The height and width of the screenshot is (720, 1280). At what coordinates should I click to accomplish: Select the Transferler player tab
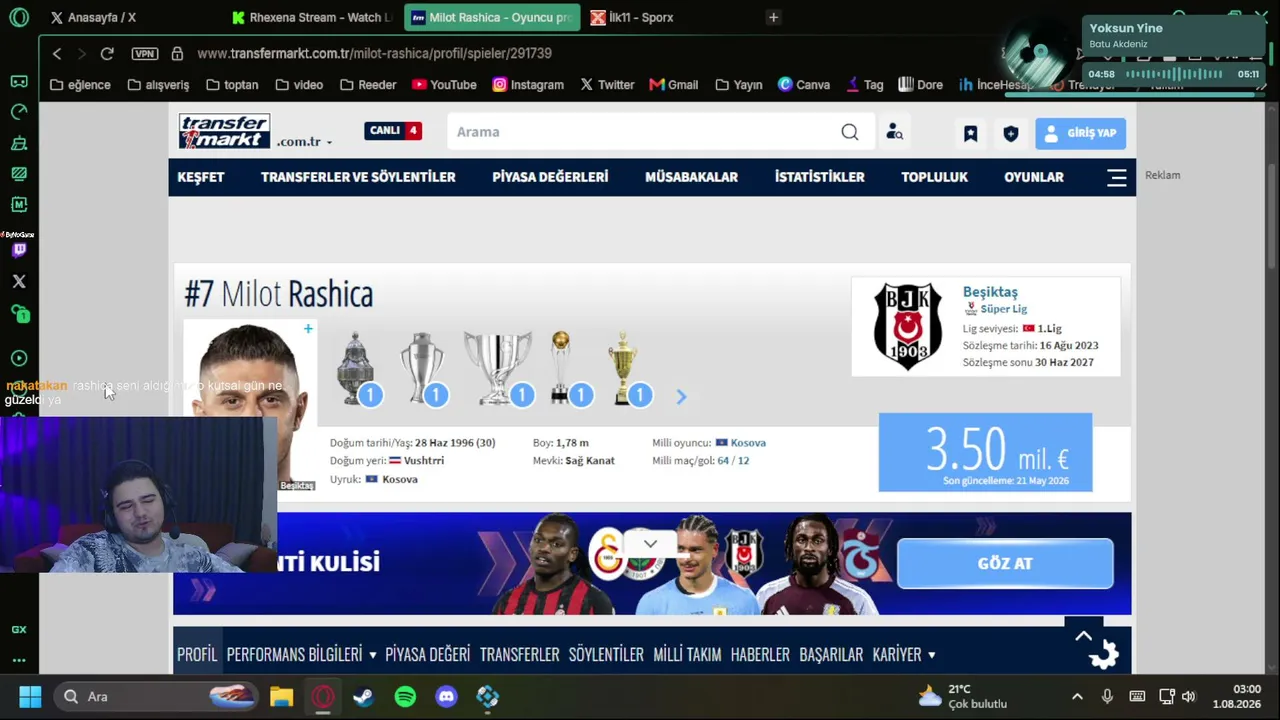(x=519, y=655)
